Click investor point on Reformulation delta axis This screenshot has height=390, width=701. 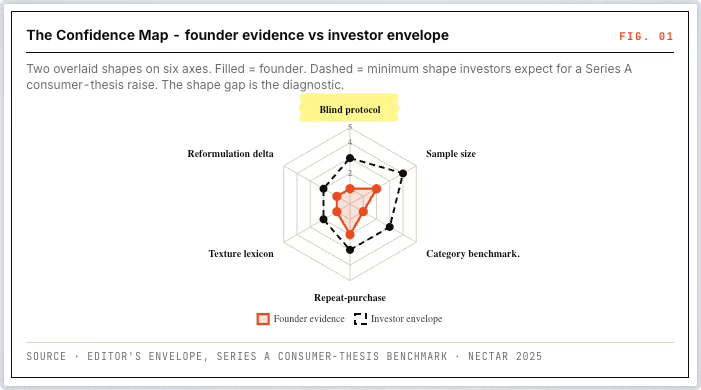pyautogui.click(x=324, y=189)
